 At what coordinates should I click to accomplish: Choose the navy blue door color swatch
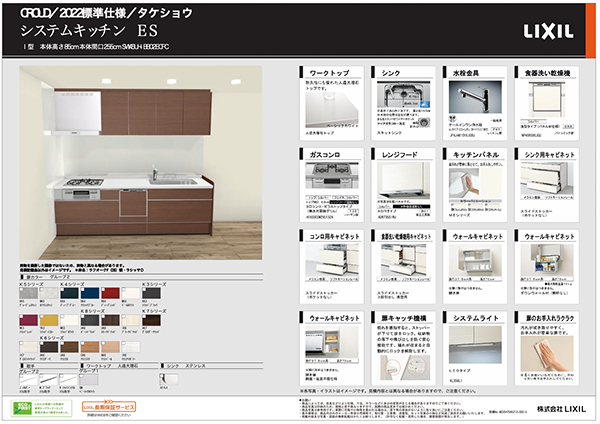90,294
